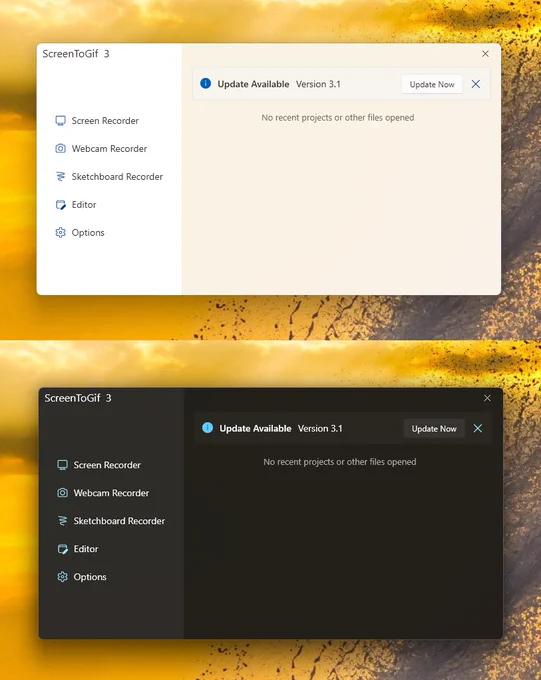
Task: Click Screen Recorder monitor icon in dark window
Action: click(62, 465)
